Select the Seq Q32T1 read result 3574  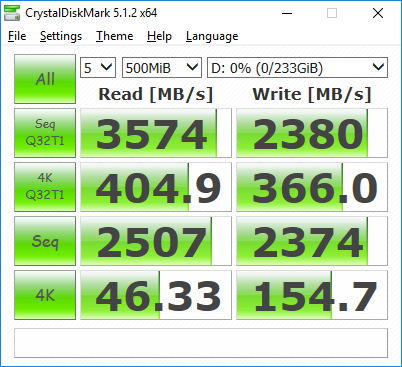tap(156, 133)
